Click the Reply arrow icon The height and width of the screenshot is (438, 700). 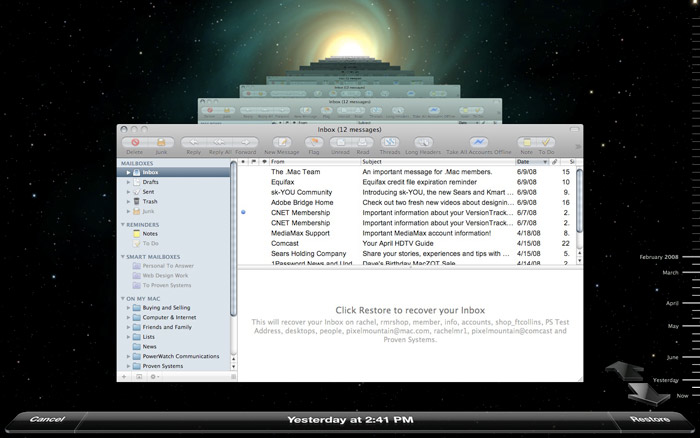pos(194,142)
